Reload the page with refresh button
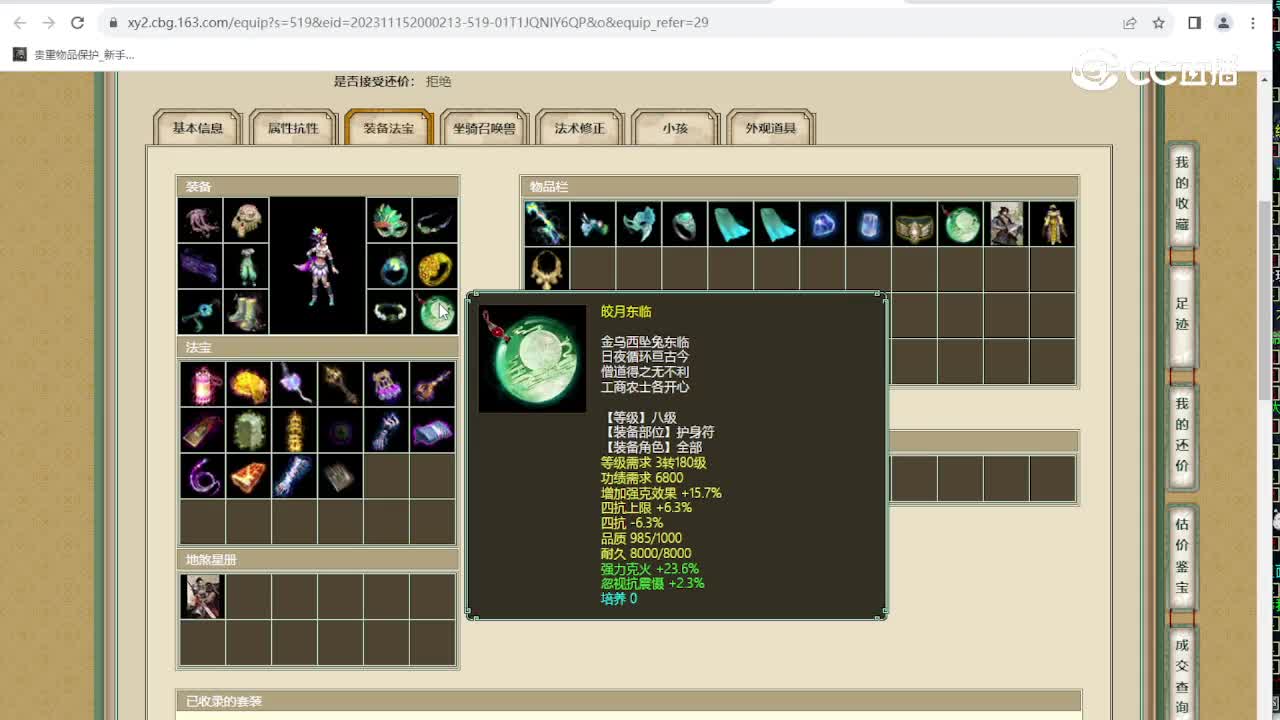The image size is (1280, 720). point(77,22)
